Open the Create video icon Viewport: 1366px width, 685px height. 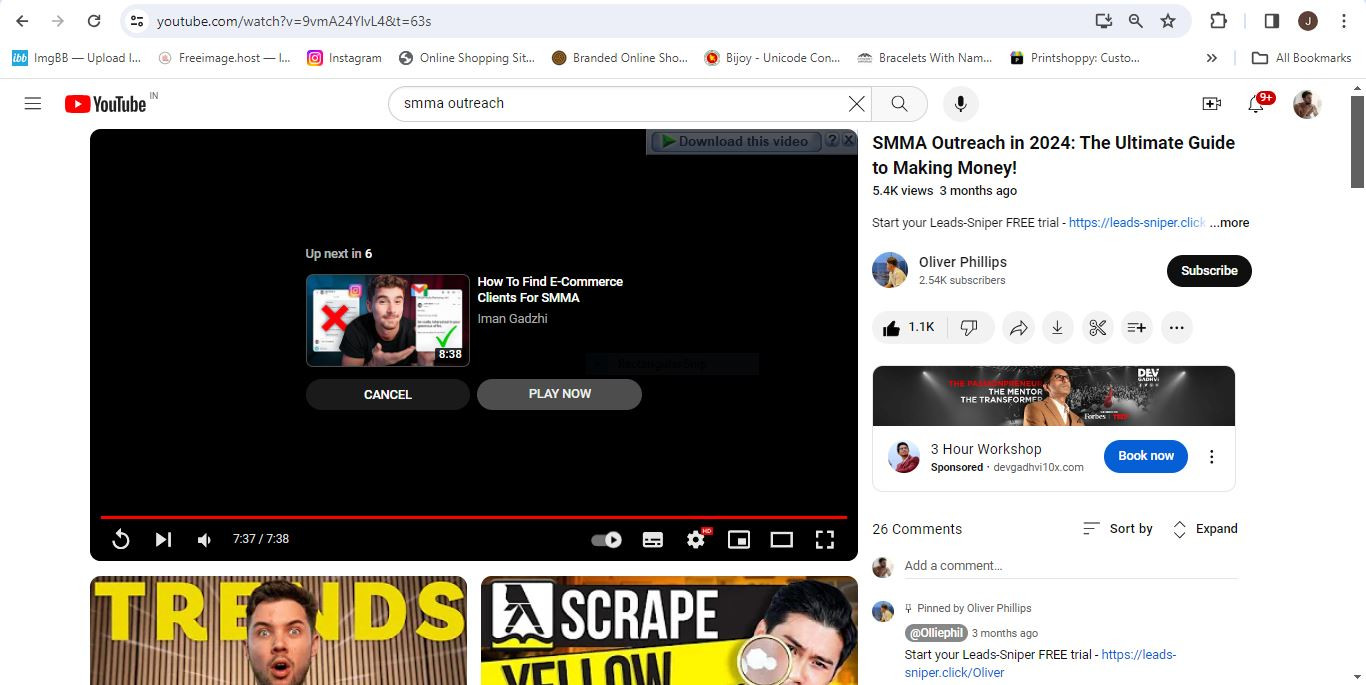(x=1211, y=104)
